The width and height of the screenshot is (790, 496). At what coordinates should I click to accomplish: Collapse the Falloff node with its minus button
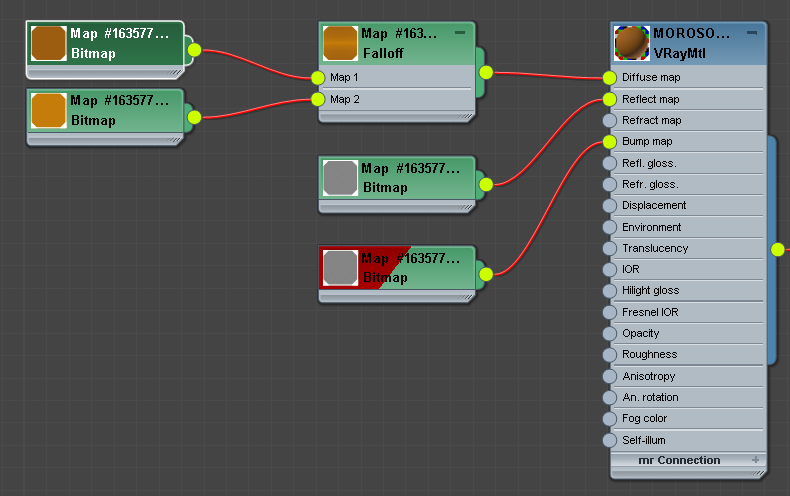pyautogui.click(x=459, y=33)
